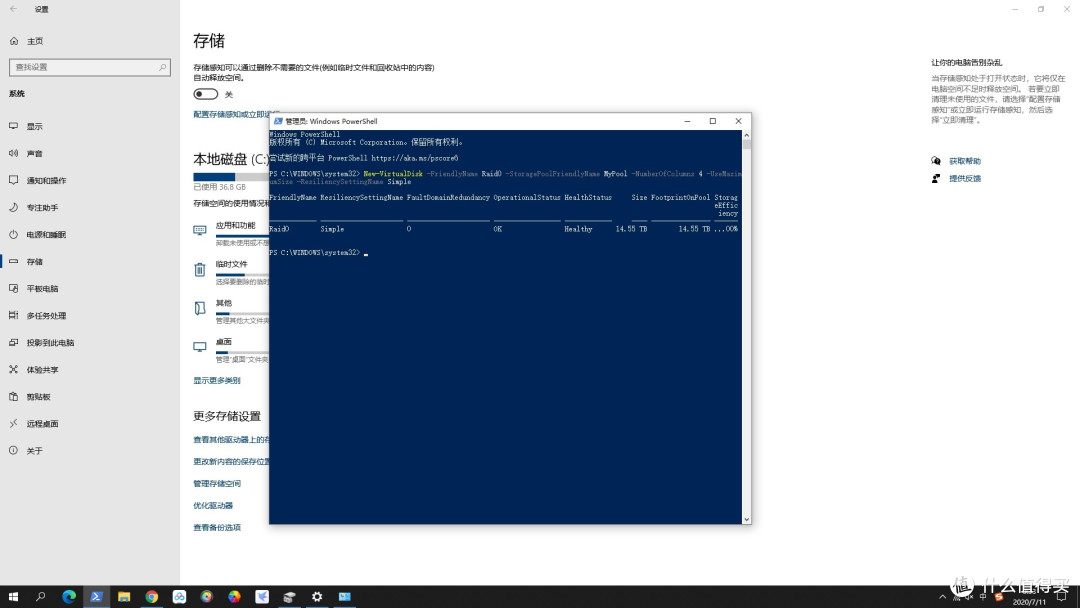Image resolution: width=1080 pixels, height=608 pixels.
Task: Click the 获取帮助 (Get help) icon
Action: (934, 161)
